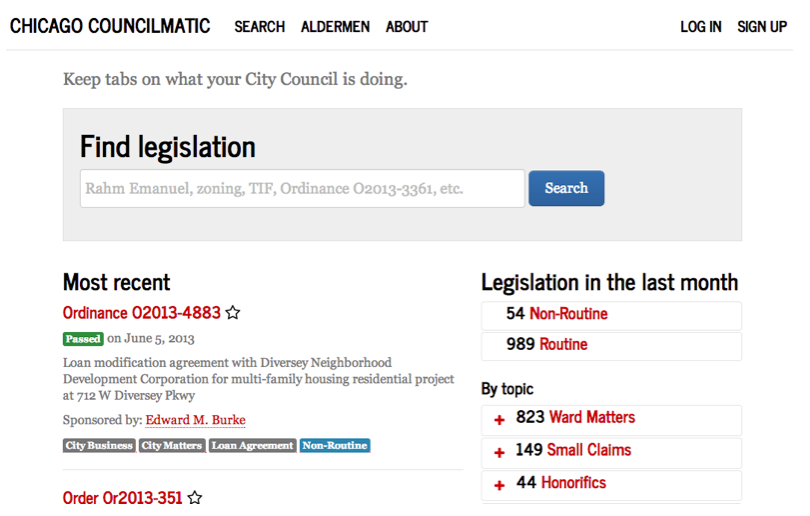Expand the Honorifics topic plus icon

click(500, 485)
